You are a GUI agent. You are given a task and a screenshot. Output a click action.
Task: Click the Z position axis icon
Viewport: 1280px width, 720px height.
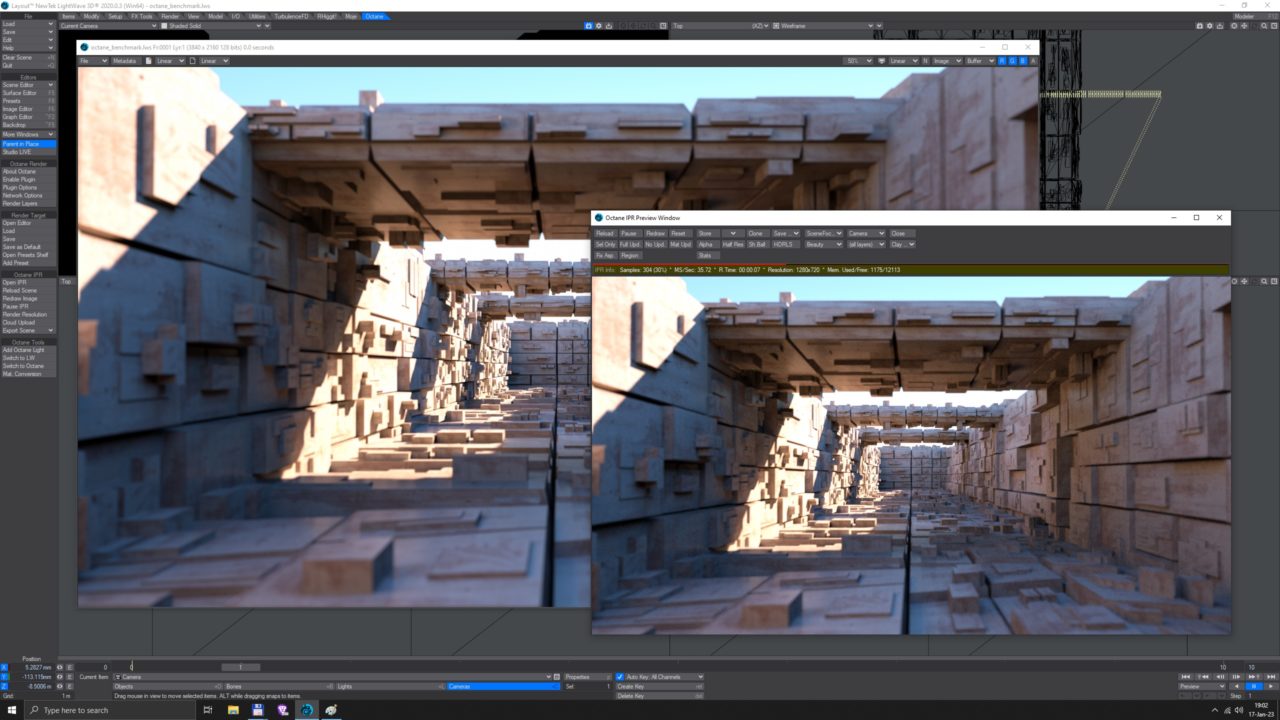click(4, 687)
